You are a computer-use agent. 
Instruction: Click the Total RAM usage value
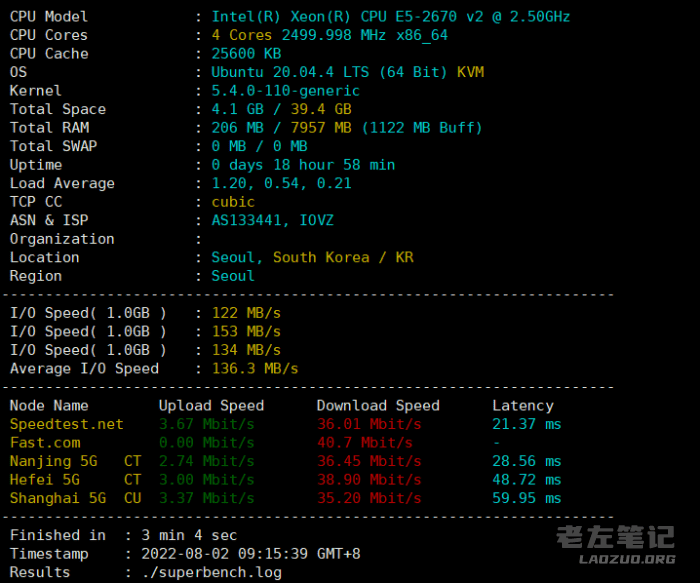(347, 128)
